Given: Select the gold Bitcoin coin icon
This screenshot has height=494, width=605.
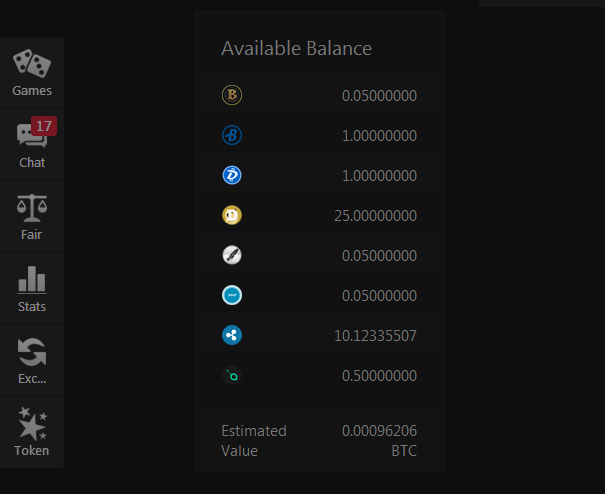Looking at the screenshot, I should pos(232,95).
